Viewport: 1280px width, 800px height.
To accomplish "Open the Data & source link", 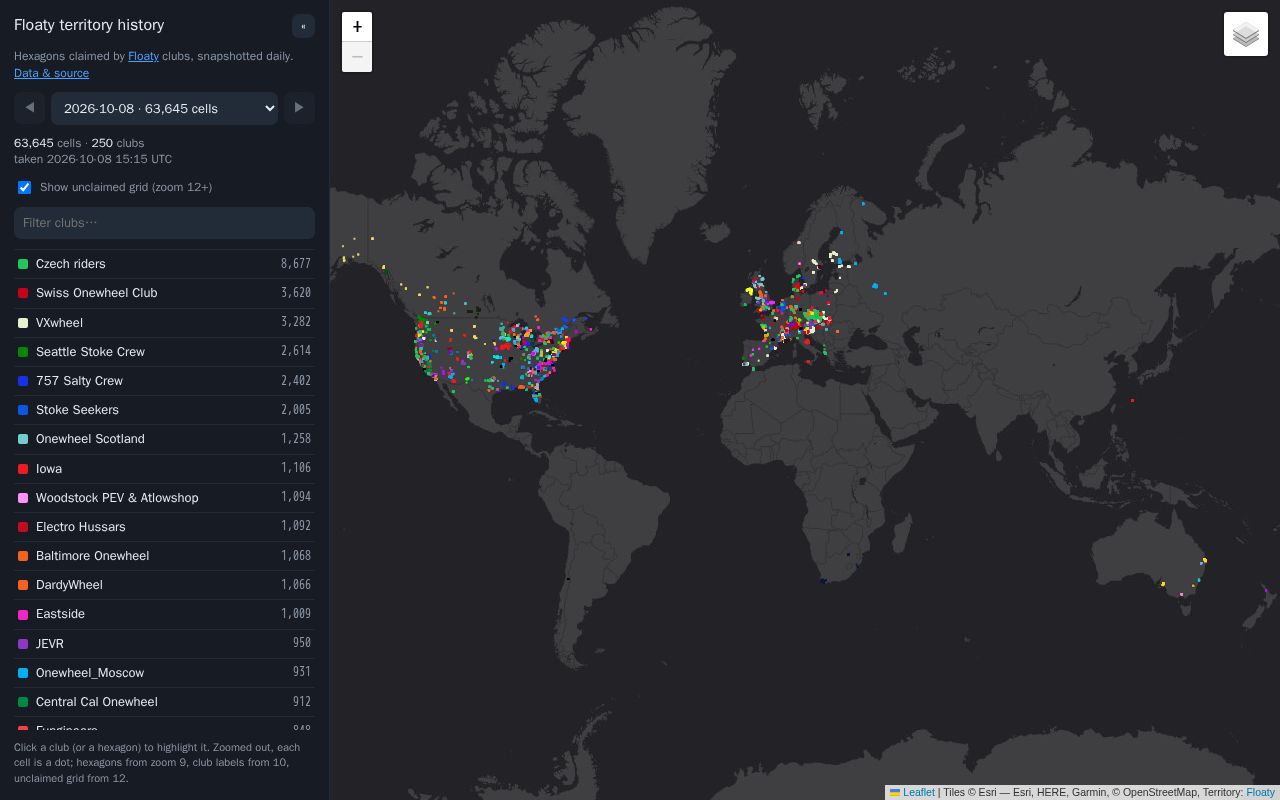I will [x=51, y=73].
